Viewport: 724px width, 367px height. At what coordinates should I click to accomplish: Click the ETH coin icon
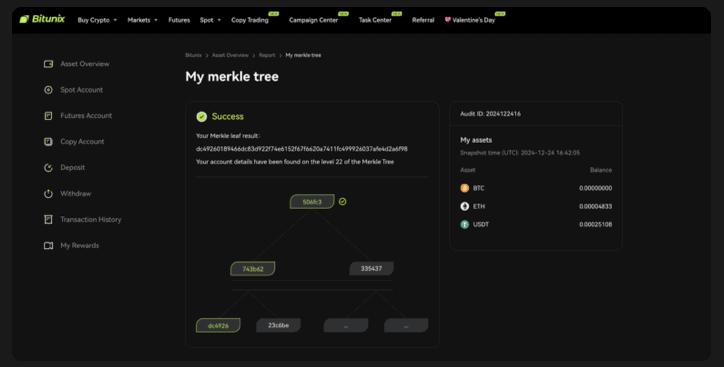pos(465,206)
